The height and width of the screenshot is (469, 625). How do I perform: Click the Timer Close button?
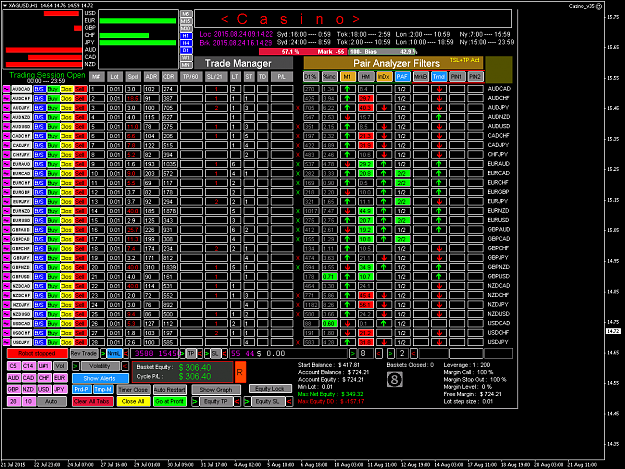[x=133, y=390]
